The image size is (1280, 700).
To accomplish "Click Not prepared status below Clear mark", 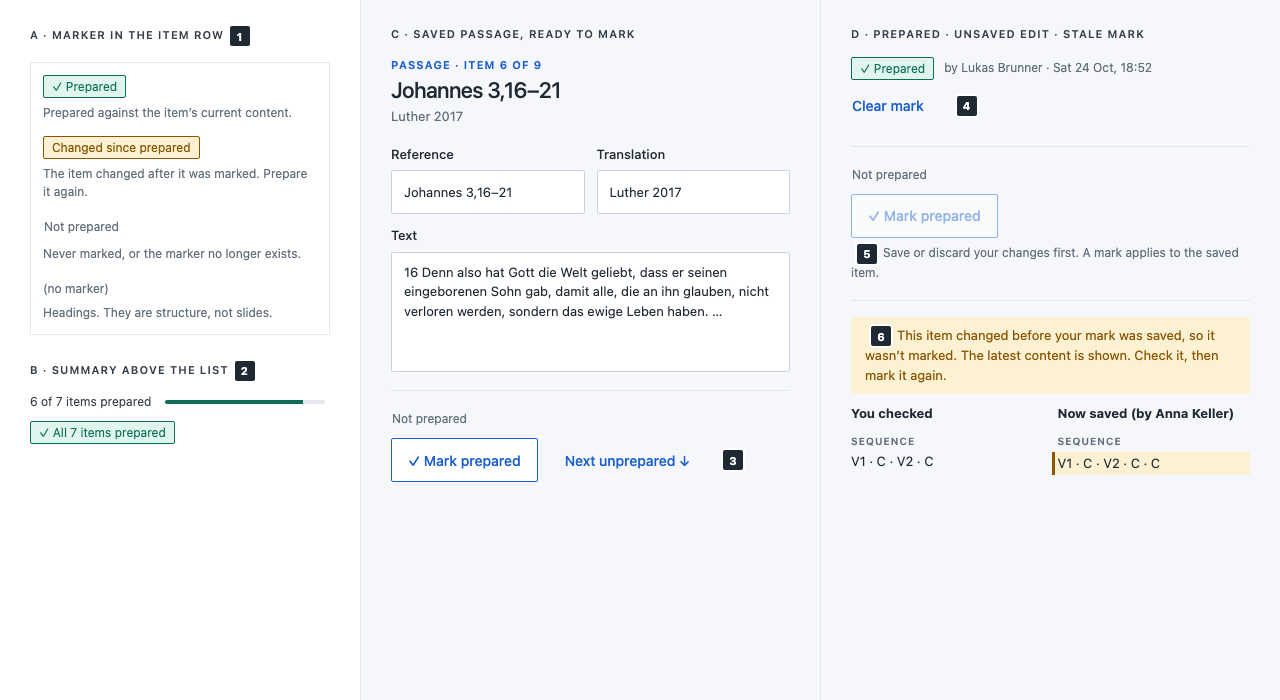I will click(x=889, y=175).
